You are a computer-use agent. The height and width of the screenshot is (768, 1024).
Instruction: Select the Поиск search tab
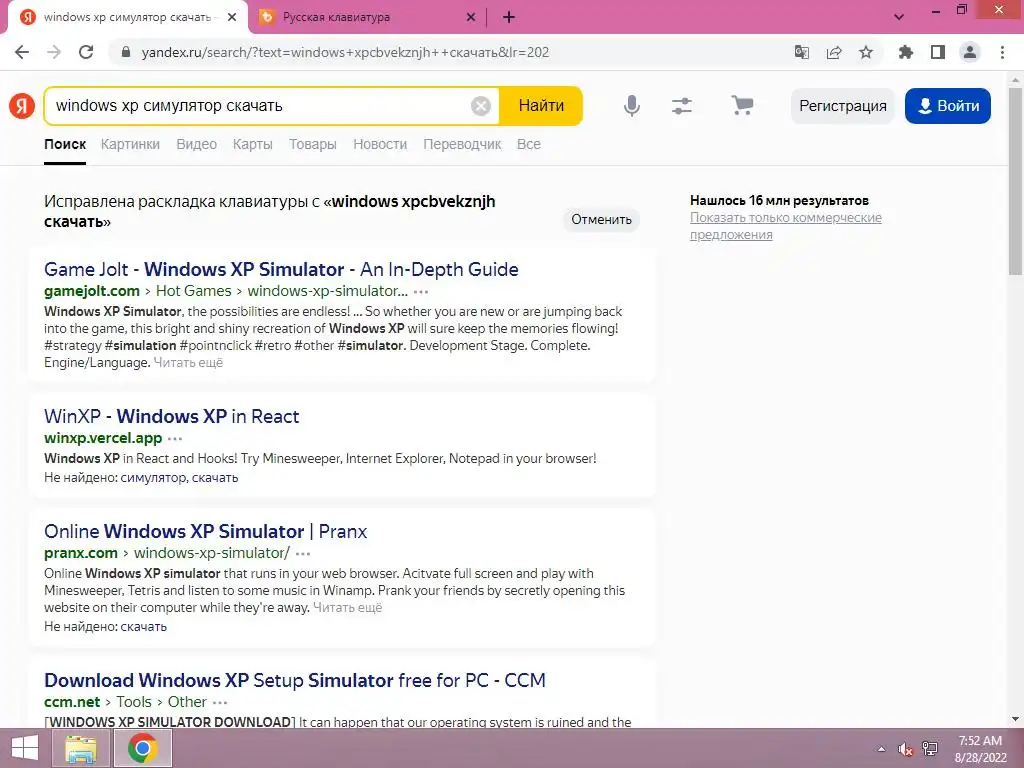coord(65,144)
